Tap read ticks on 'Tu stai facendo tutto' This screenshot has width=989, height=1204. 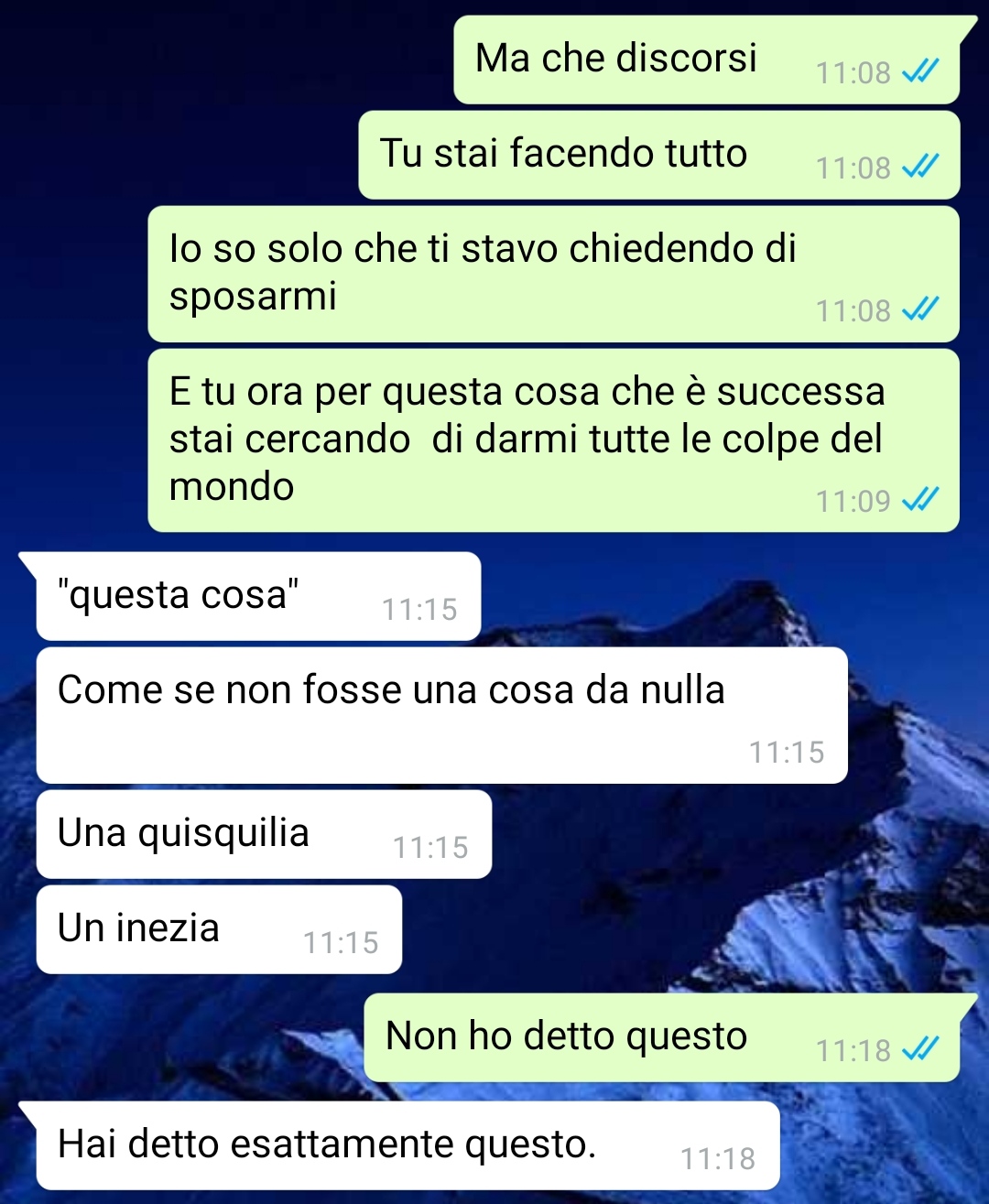tap(920, 167)
